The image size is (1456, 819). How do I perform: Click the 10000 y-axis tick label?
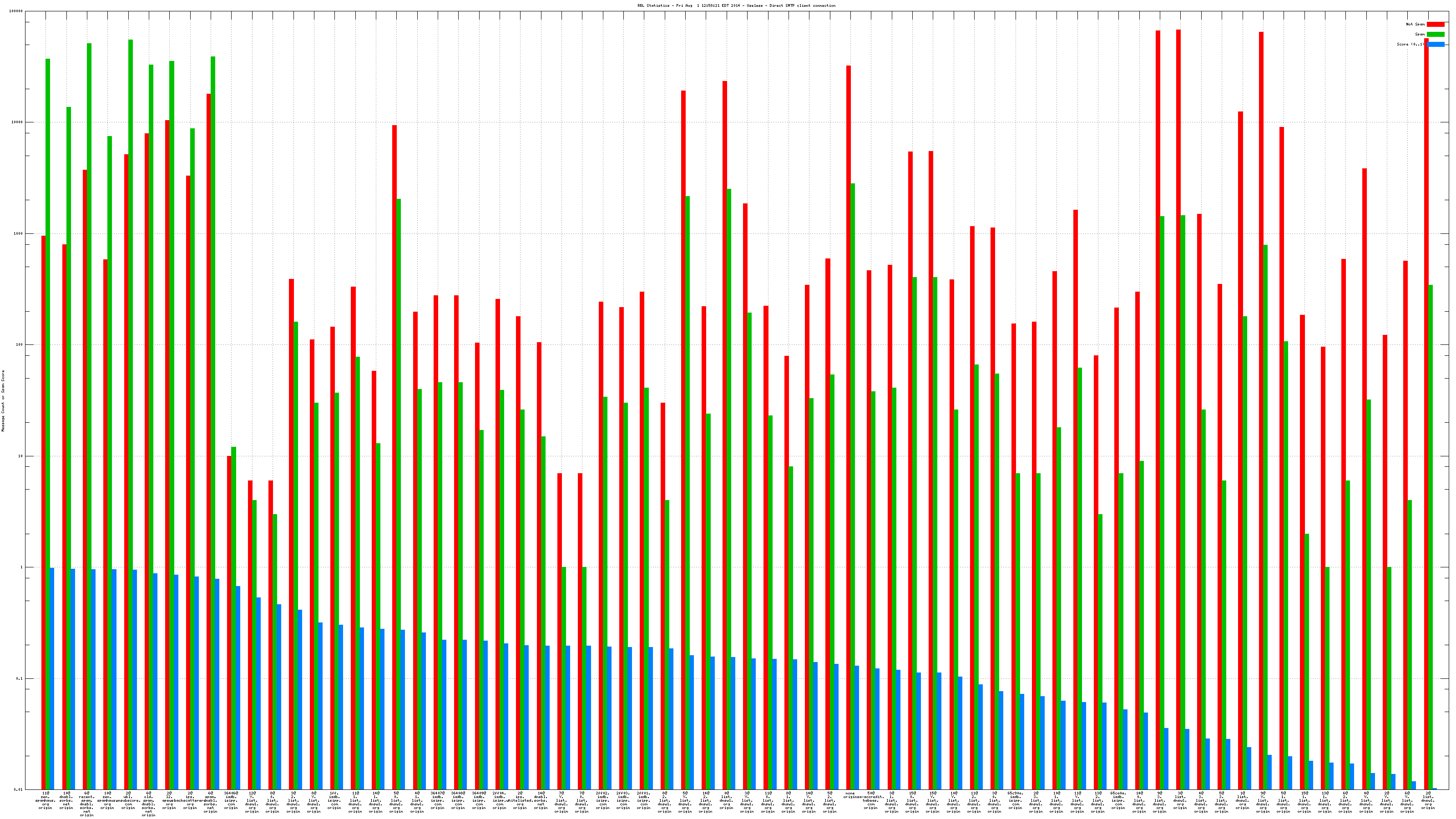tap(17, 122)
